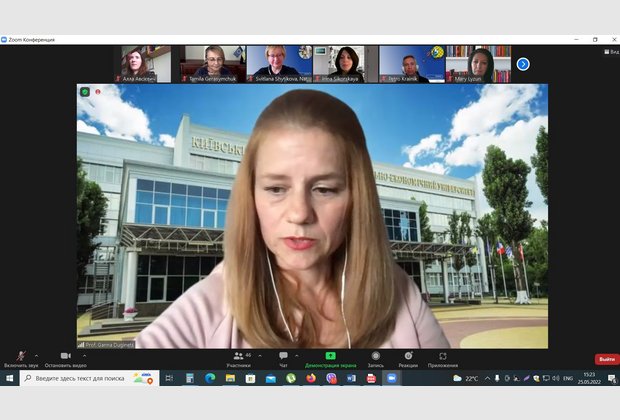
Task: Change the view layout with Вид
Action: [x=611, y=51]
